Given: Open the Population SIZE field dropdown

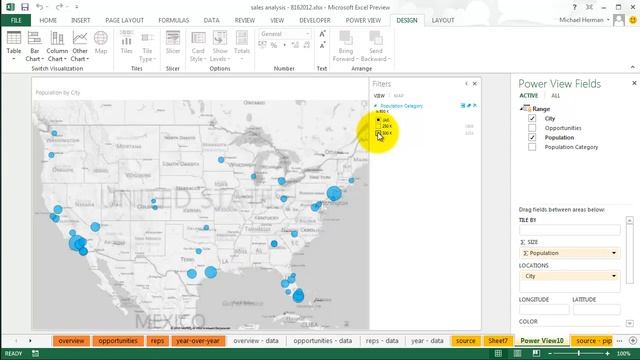Looking at the screenshot, I should [613, 253].
